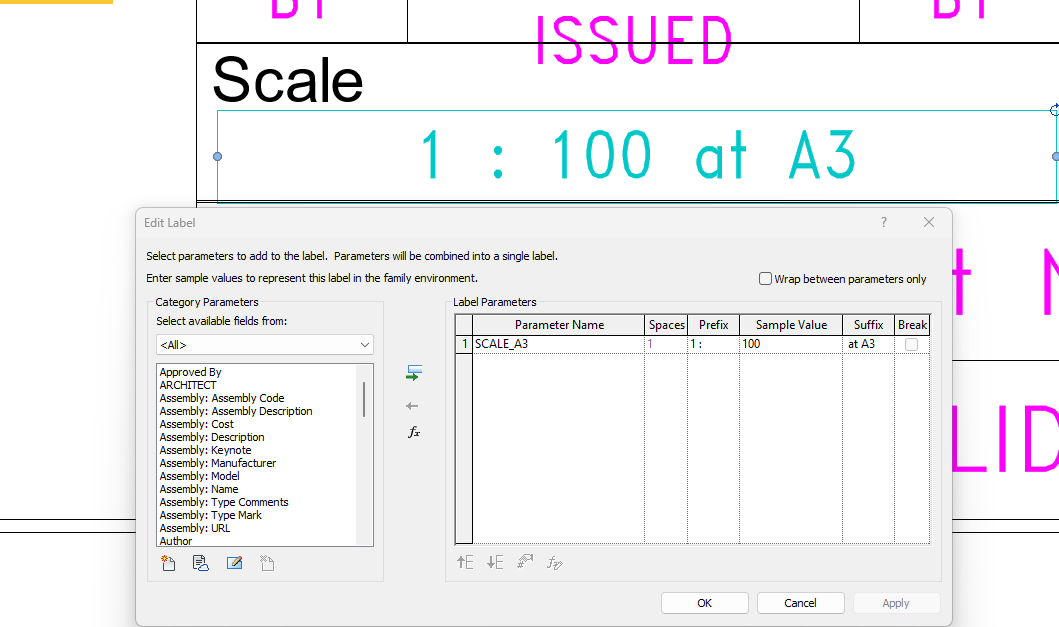
Task: Click Edit units format icon
Action: [x=525, y=561]
